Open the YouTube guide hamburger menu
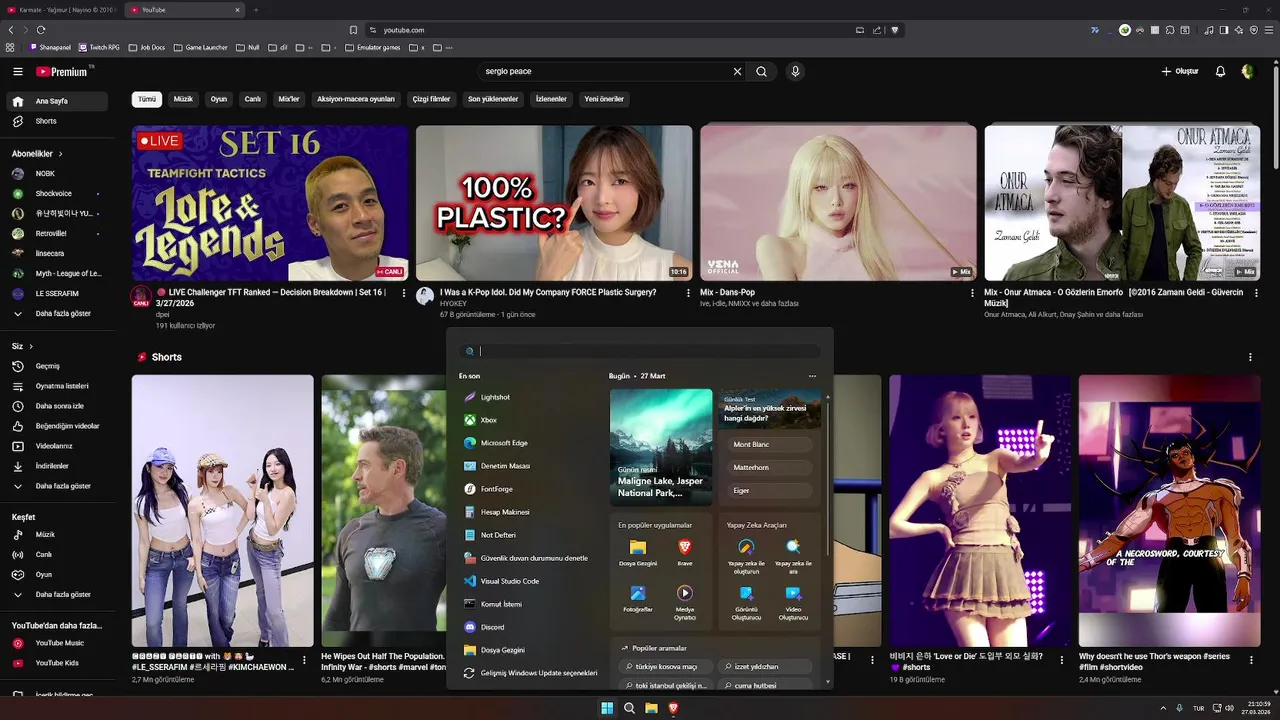The image size is (1280, 720). pos(17,72)
